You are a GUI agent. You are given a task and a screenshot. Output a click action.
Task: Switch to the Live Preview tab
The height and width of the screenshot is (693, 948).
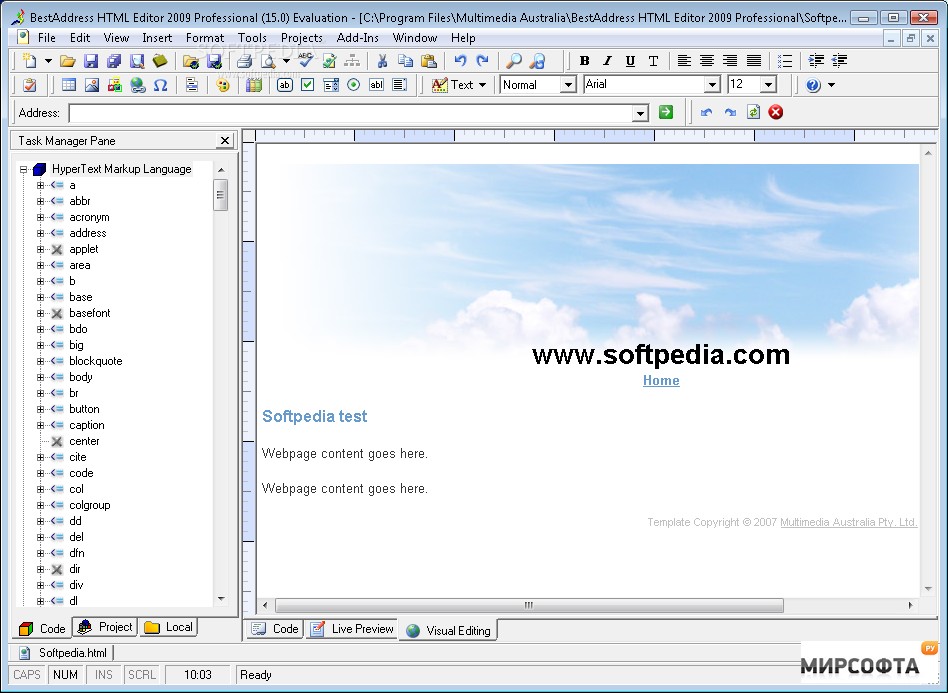coord(352,629)
